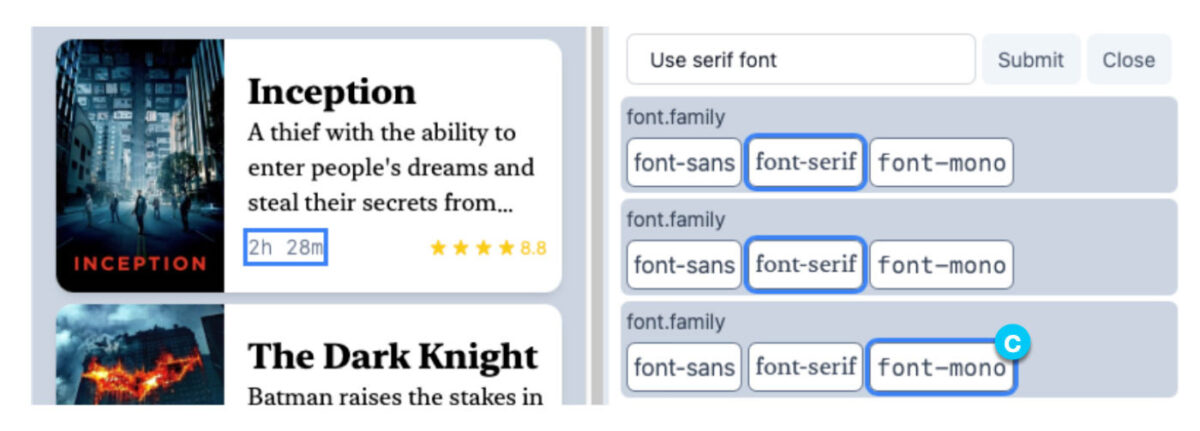Click the Inception title heading

click(x=331, y=92)
